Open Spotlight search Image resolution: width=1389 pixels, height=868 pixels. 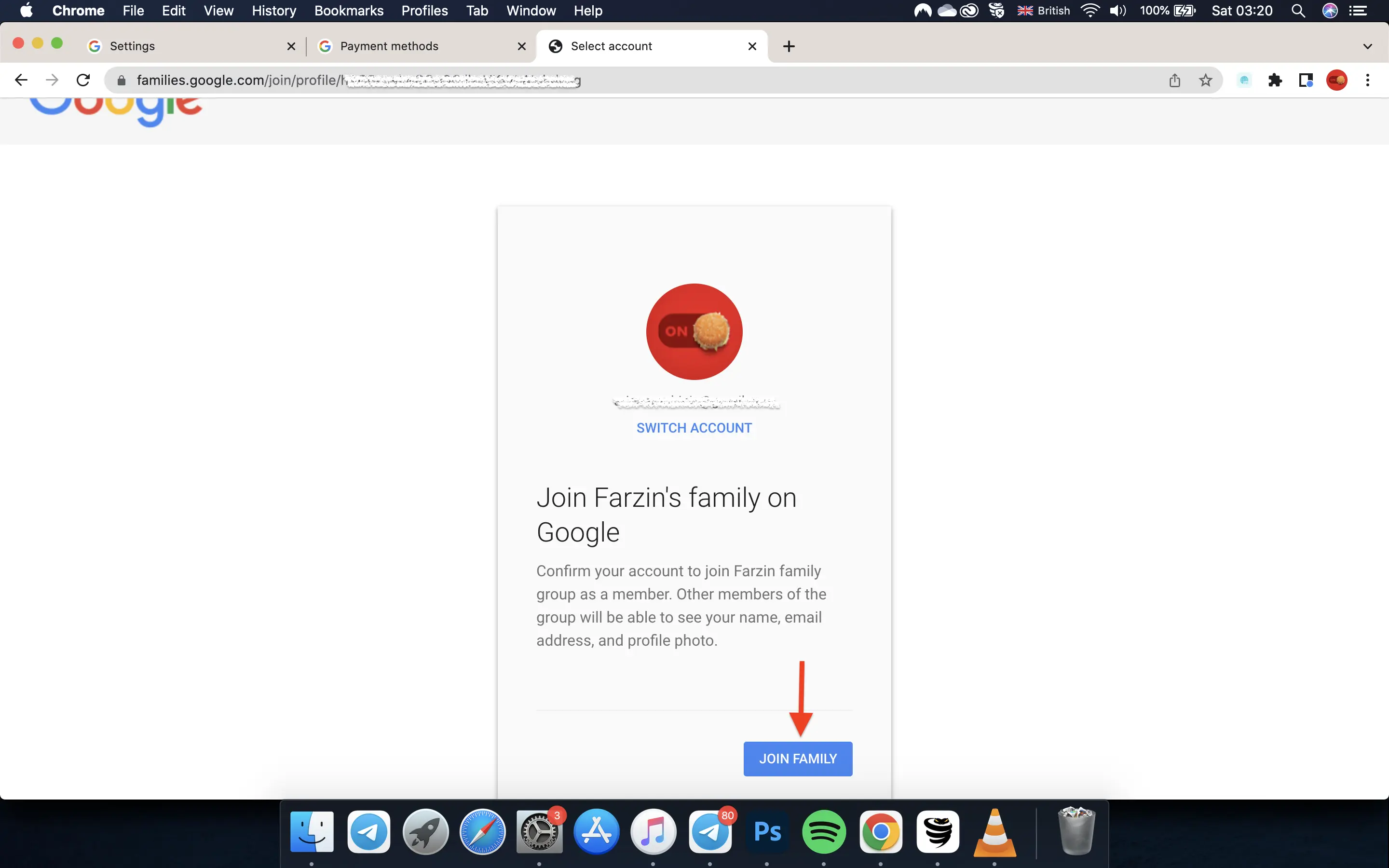[1298, 11]
